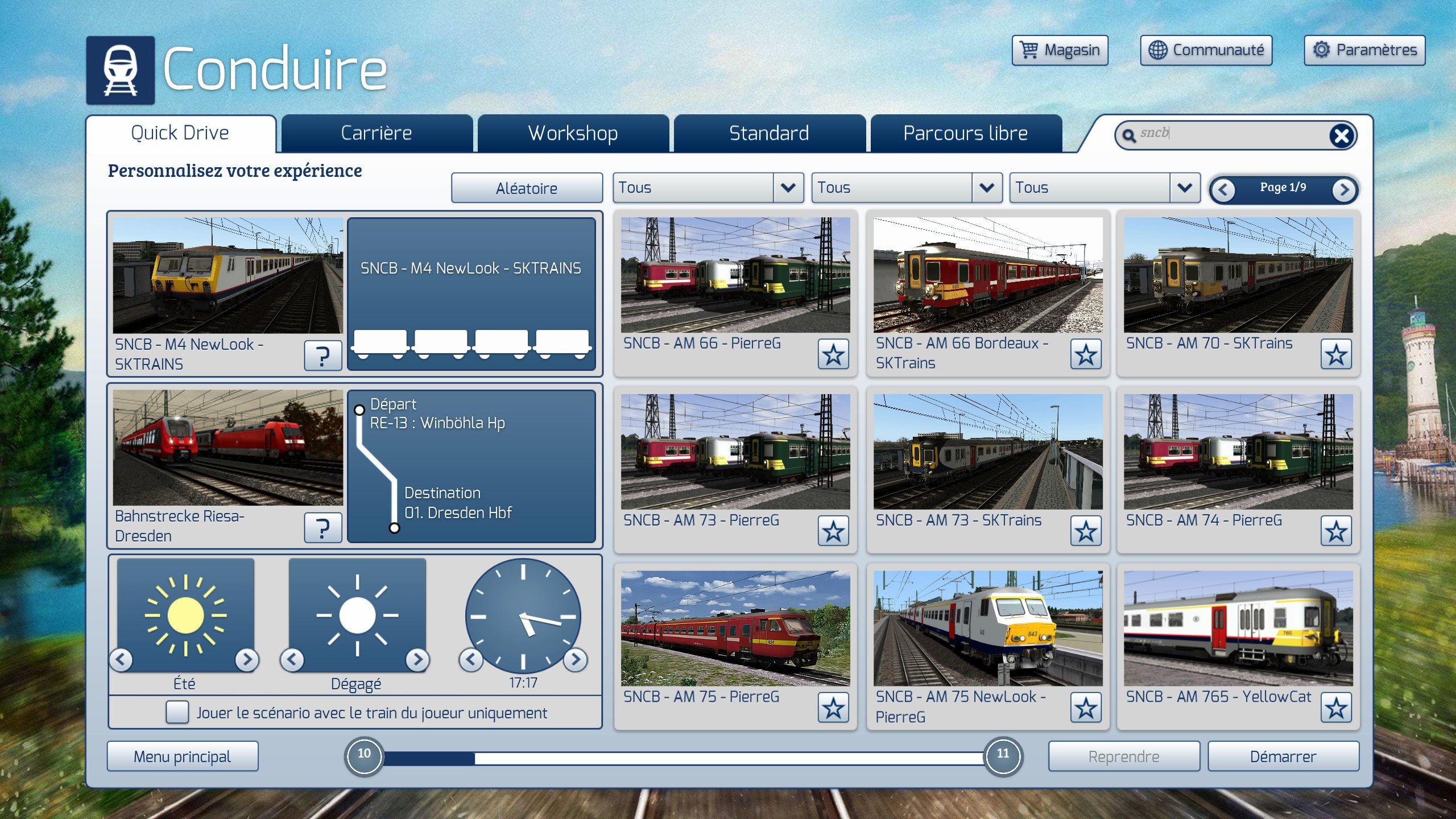The height and width of the screenshot is (819, 1456).
Task: Click the selected M4 NewLook train thumbnail
Action: pyautogui.click(x=227, y=275)
